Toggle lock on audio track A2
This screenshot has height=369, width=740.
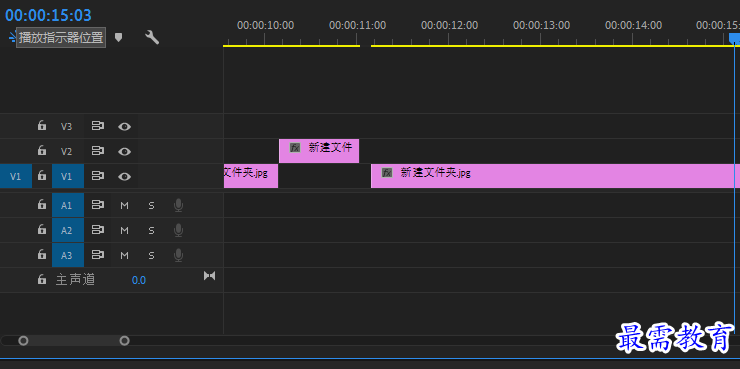(42, 229)
